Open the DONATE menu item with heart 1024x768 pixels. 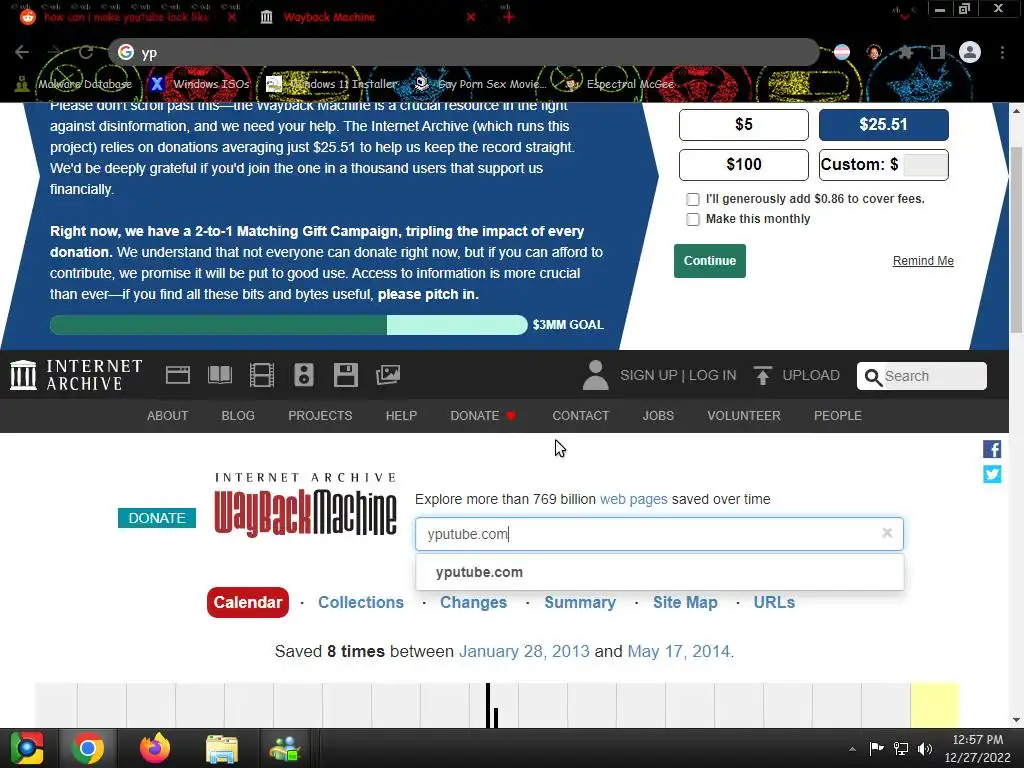(x=483, y=415)
